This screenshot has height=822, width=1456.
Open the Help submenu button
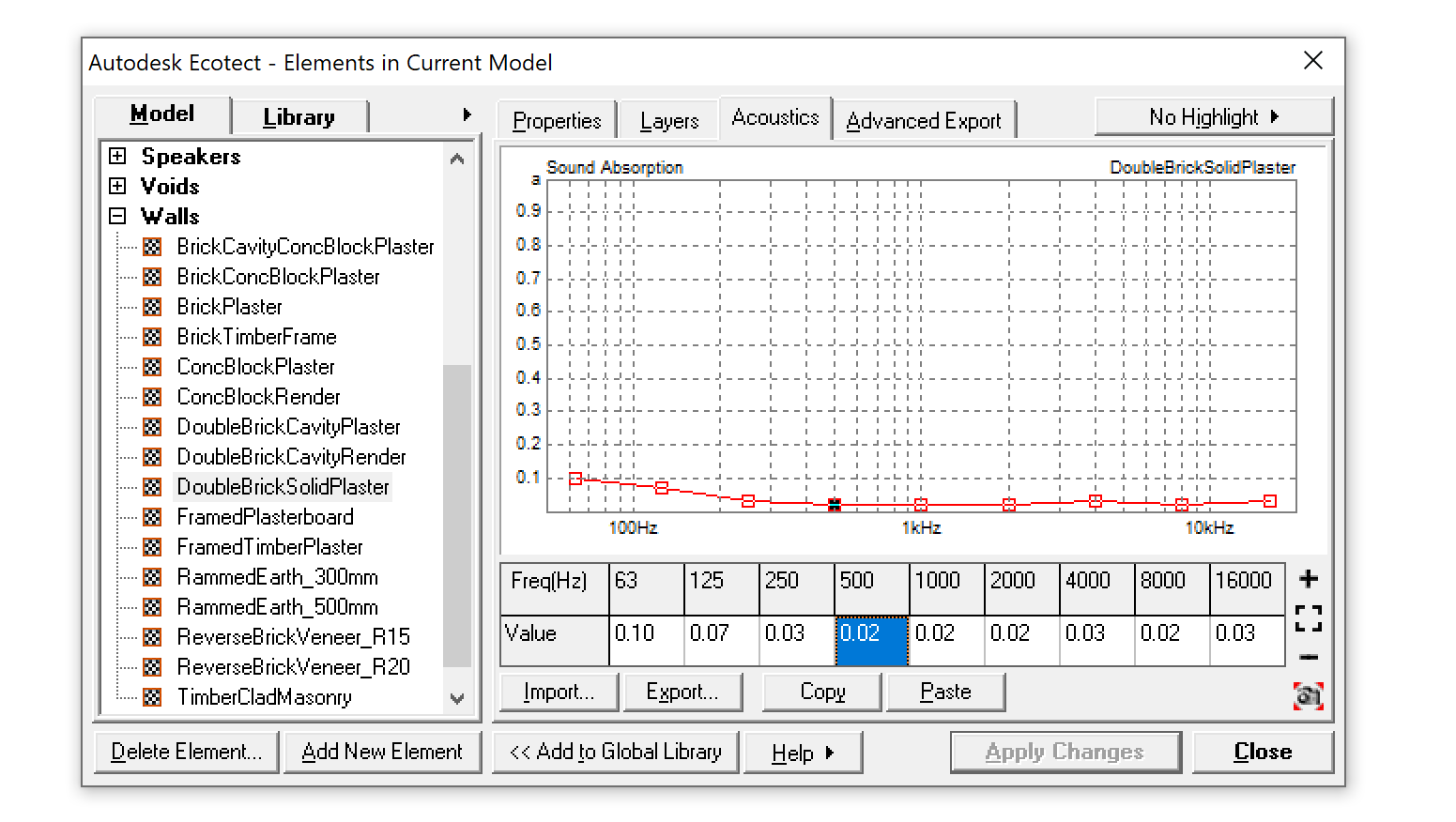pyautogui.click(x=803, y=753)
